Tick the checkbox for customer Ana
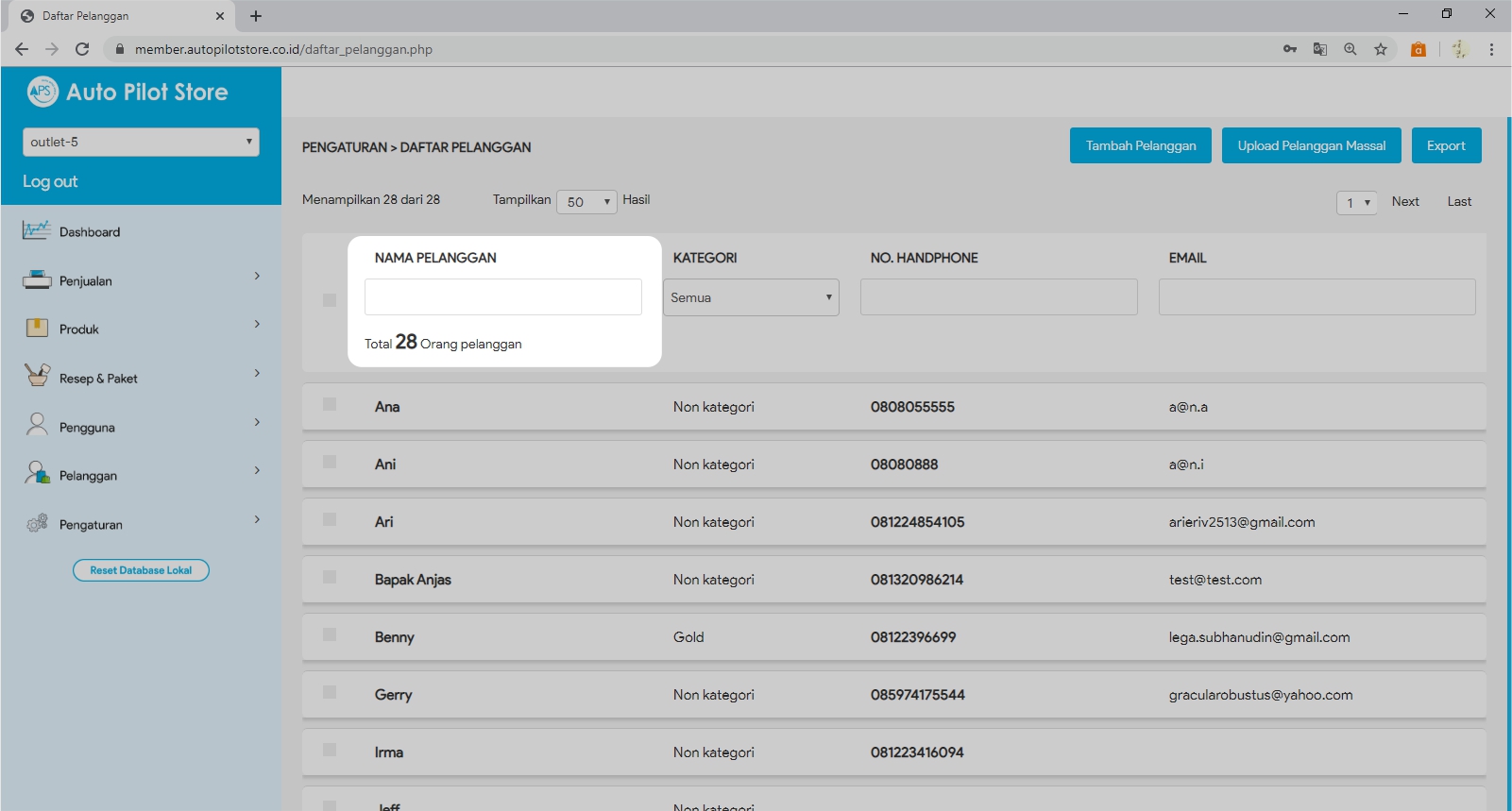1512x811 pixels. point(330,404)
